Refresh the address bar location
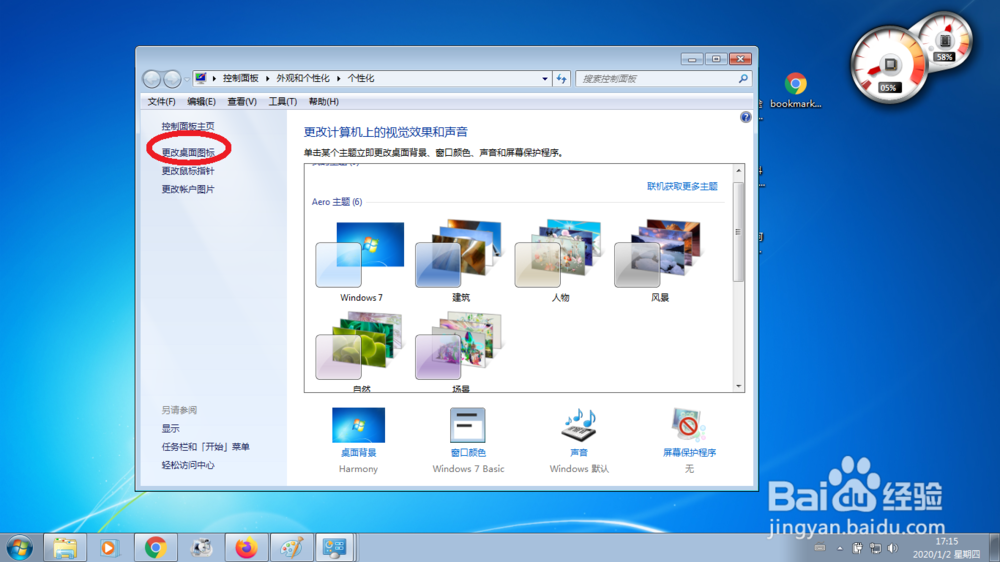 [x=561, y=78]
